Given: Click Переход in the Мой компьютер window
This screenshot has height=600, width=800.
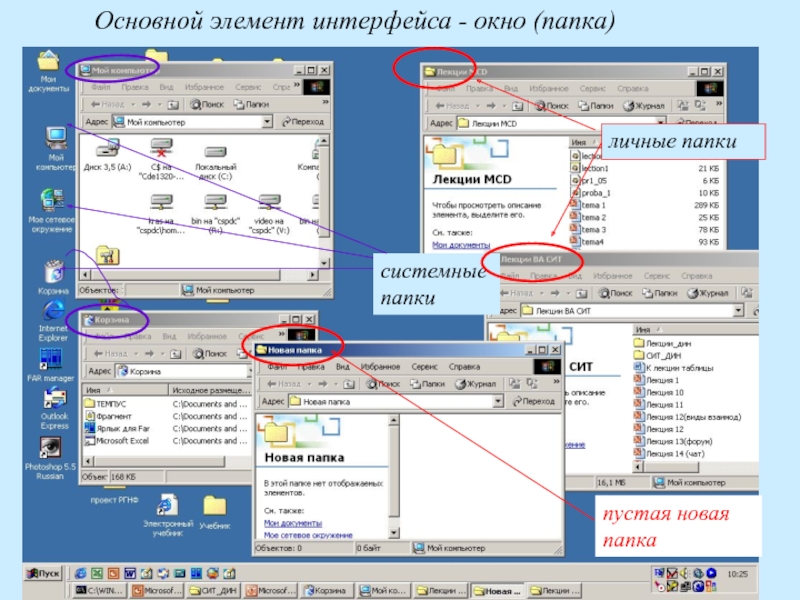Looking at the screenshot, I should pos(303,121).
